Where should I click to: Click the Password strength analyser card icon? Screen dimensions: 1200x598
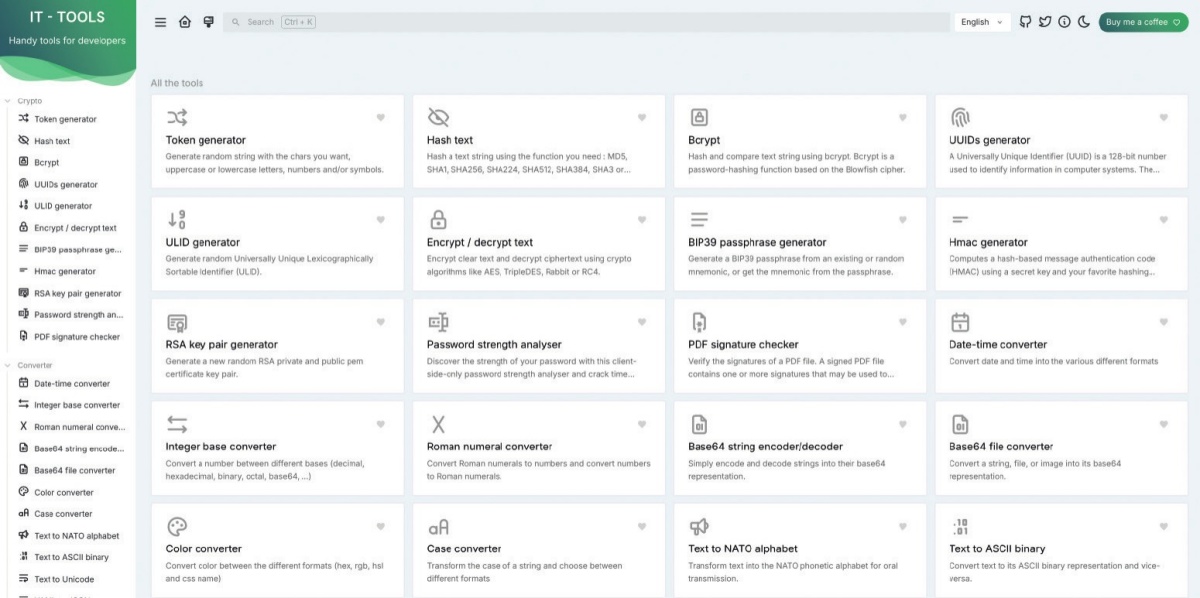click(x=438, y=322)
